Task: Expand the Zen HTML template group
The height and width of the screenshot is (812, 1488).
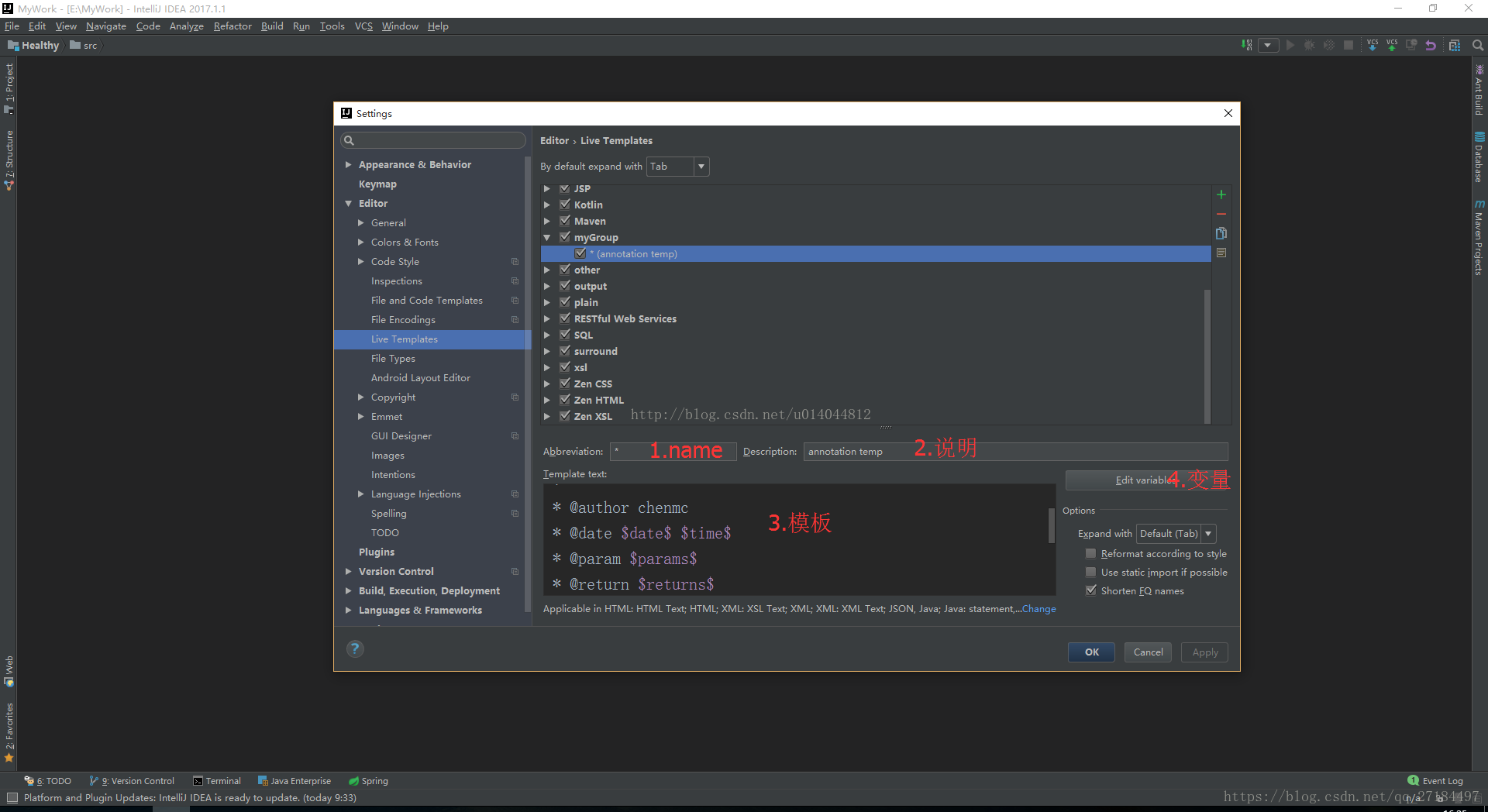Action: pyautogui.click(x=547, y=401)
